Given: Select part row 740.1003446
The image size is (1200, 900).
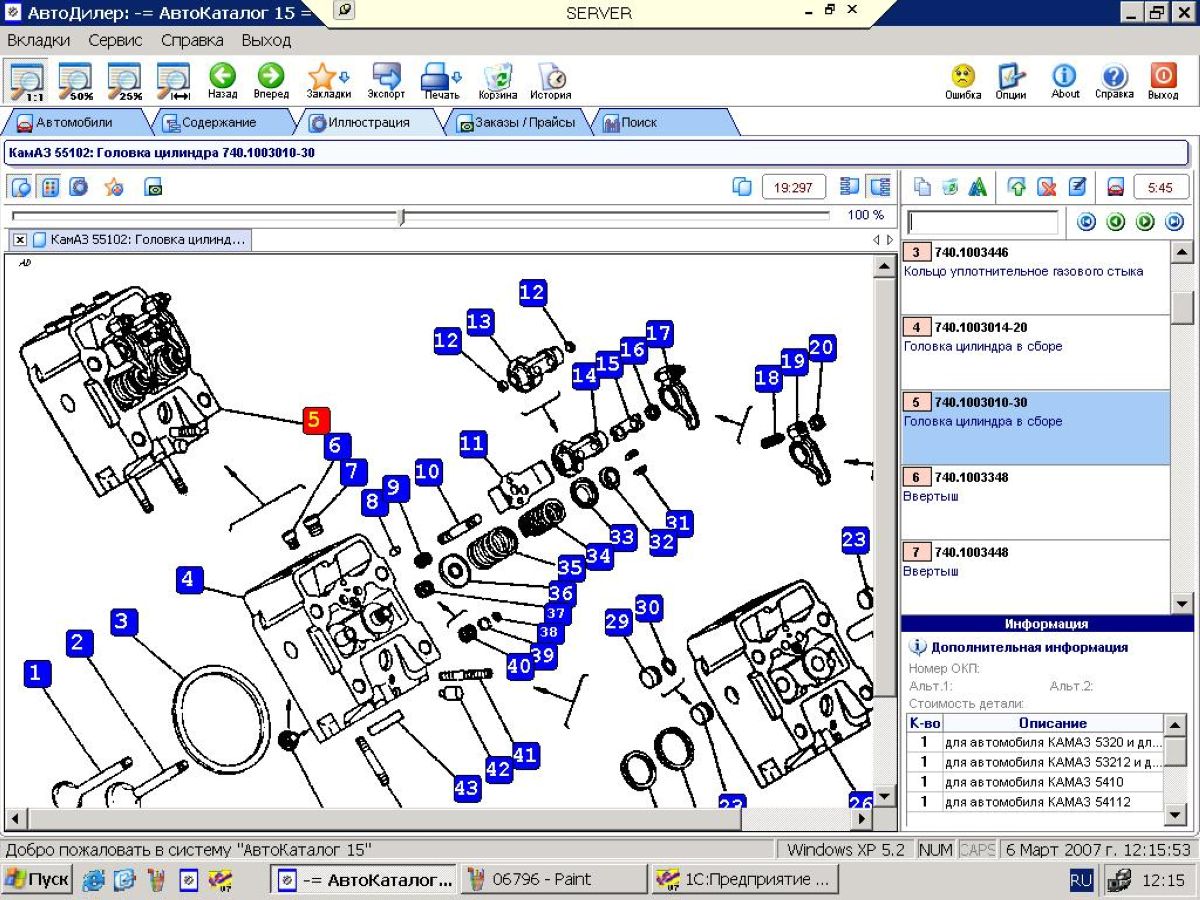Looking at the screenshot, I should 1035,277.
